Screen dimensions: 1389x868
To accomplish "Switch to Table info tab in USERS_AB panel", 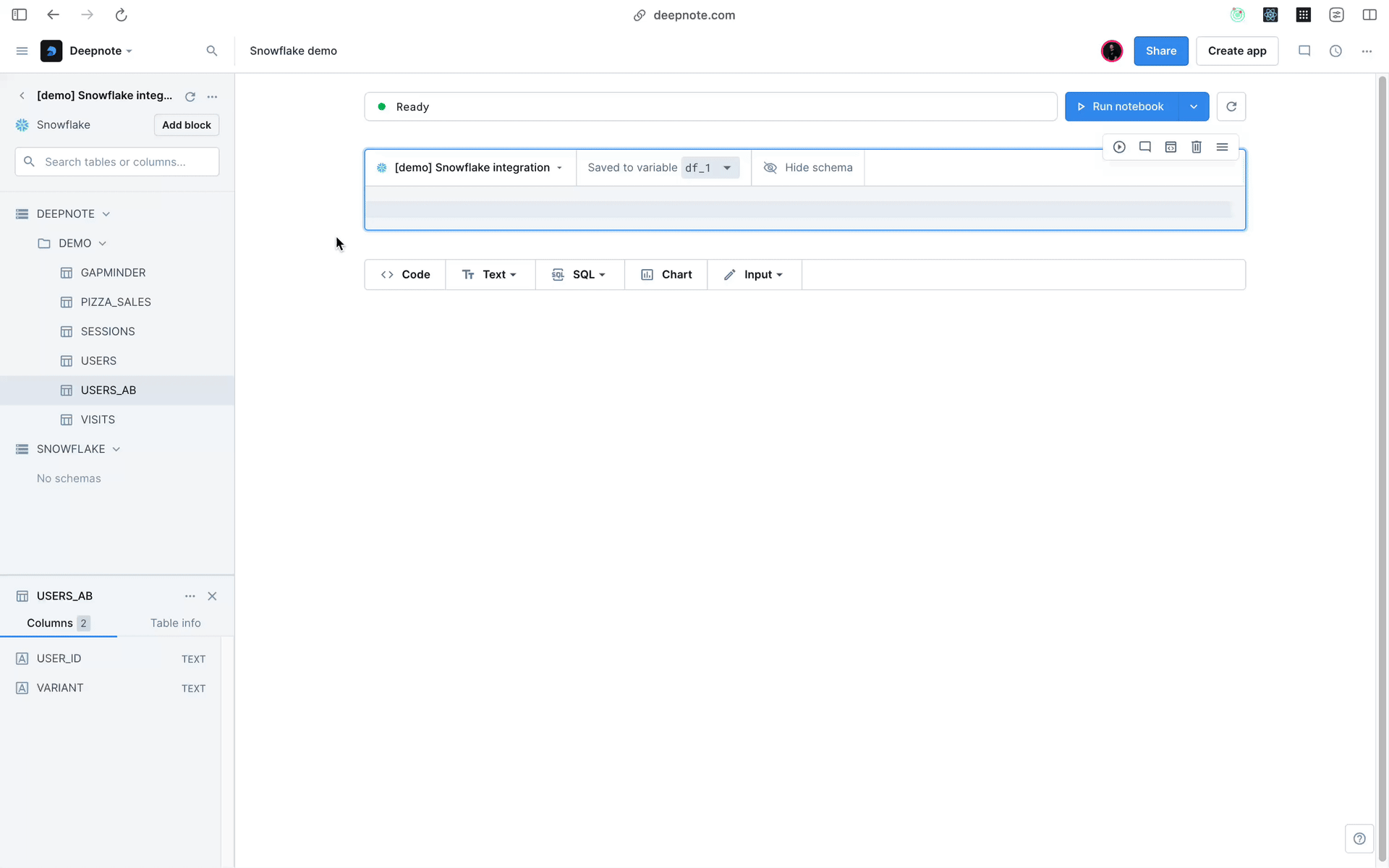I will 175,622.
